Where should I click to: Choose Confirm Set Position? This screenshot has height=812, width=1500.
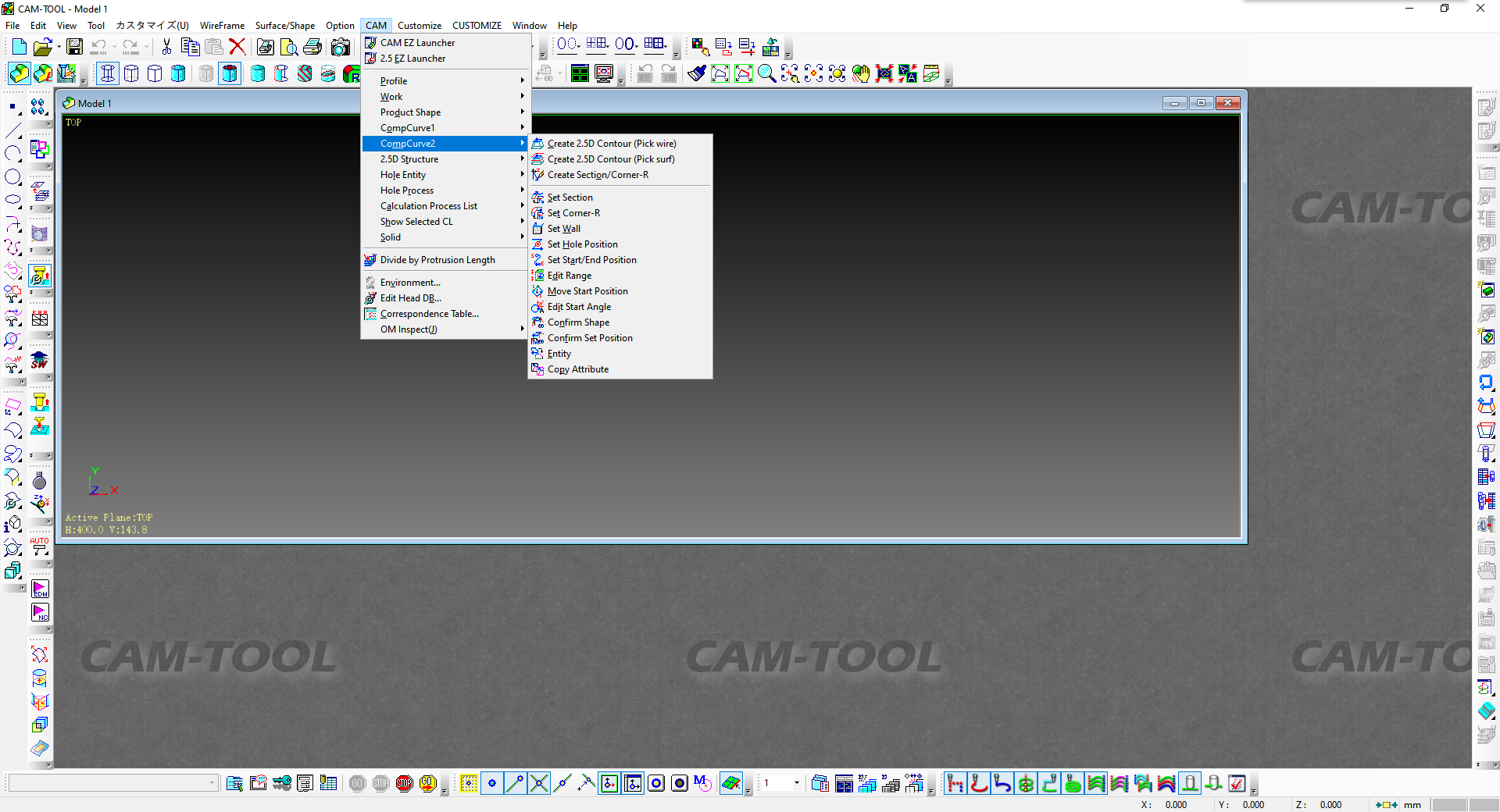point(620,338)
